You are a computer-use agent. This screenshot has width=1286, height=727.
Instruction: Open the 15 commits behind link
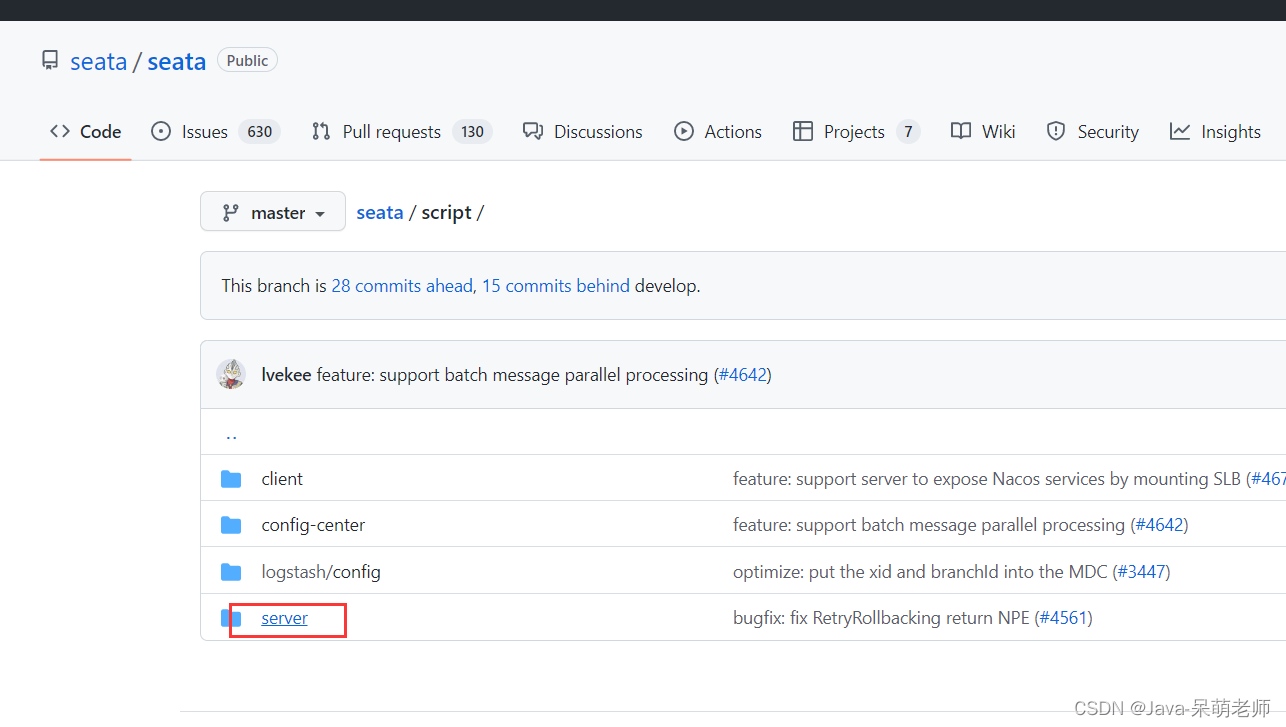click(x=556, y=285)
